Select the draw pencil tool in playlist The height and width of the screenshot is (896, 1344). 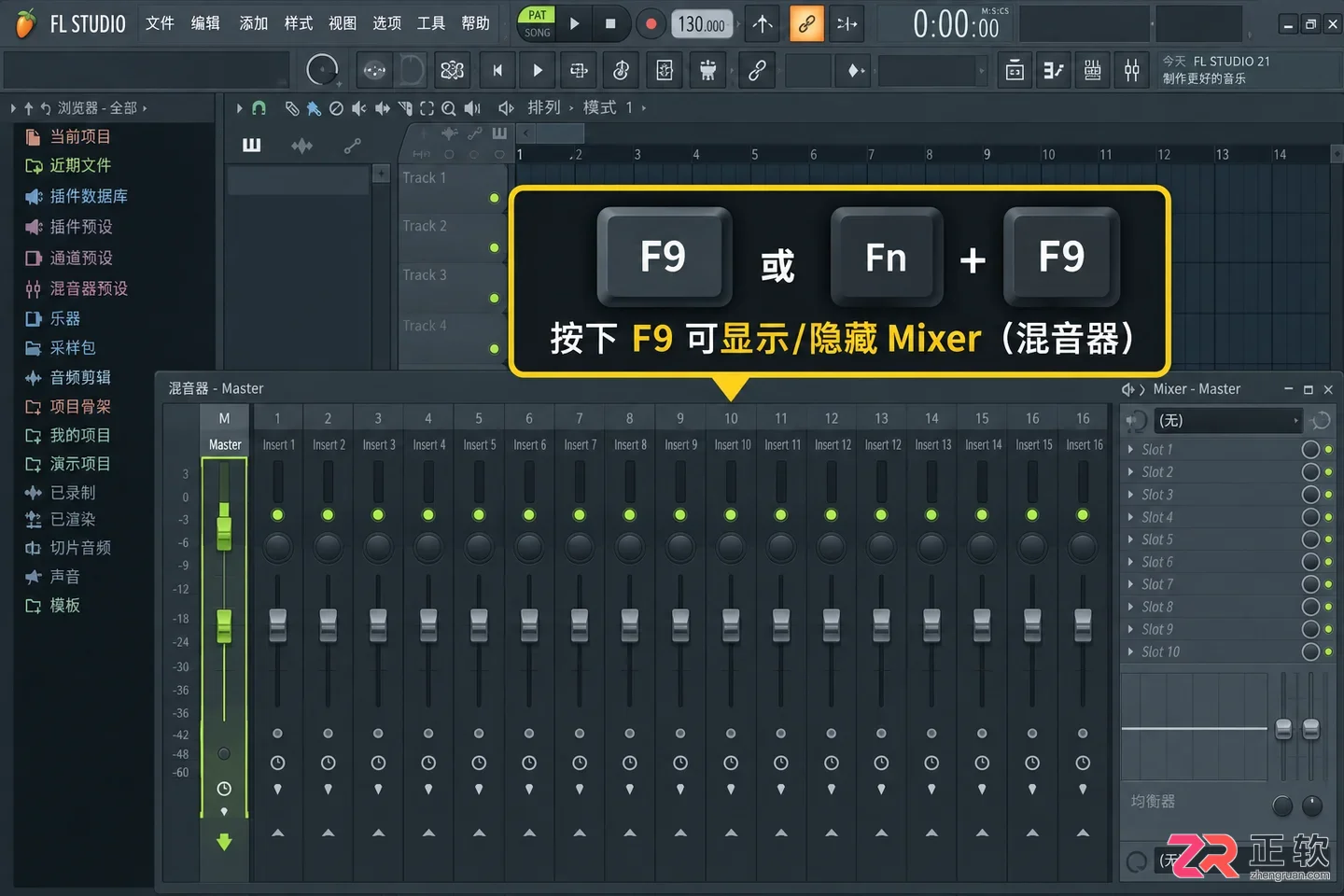(x=291, y=108)
